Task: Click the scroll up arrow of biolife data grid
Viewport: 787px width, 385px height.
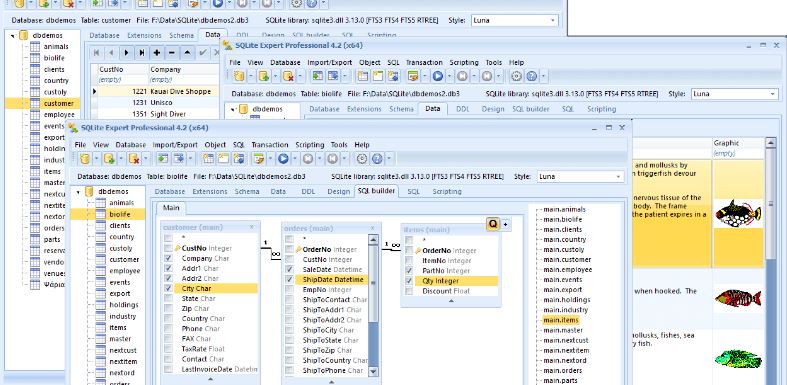Action: pos(771,143)
